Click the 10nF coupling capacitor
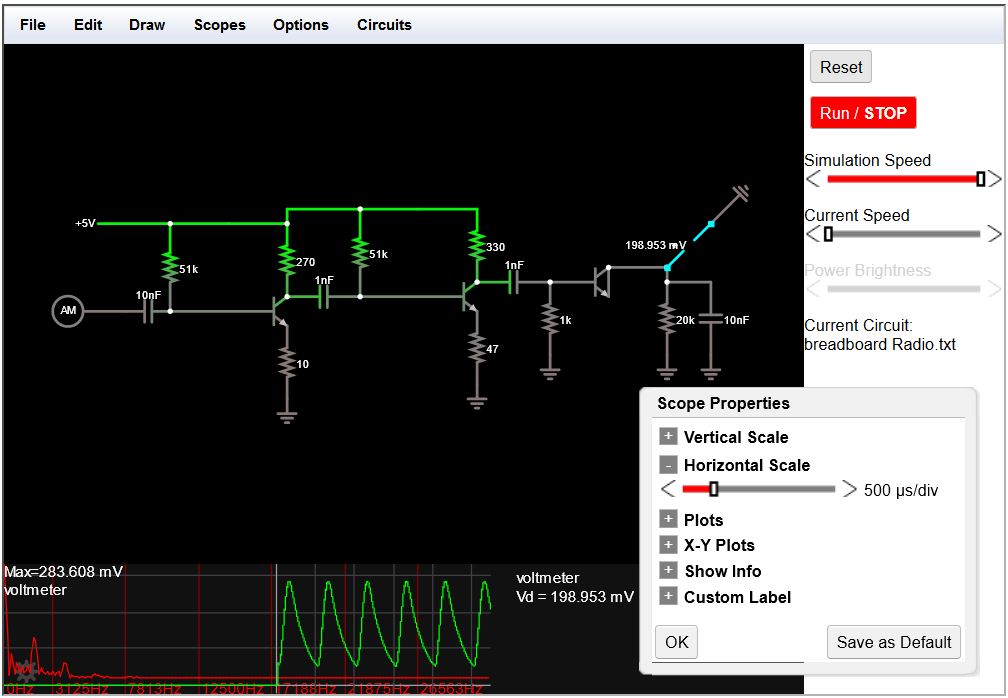Image resolution: width=1008 pixels, height=698 pixels. click(x=148, y=312)
